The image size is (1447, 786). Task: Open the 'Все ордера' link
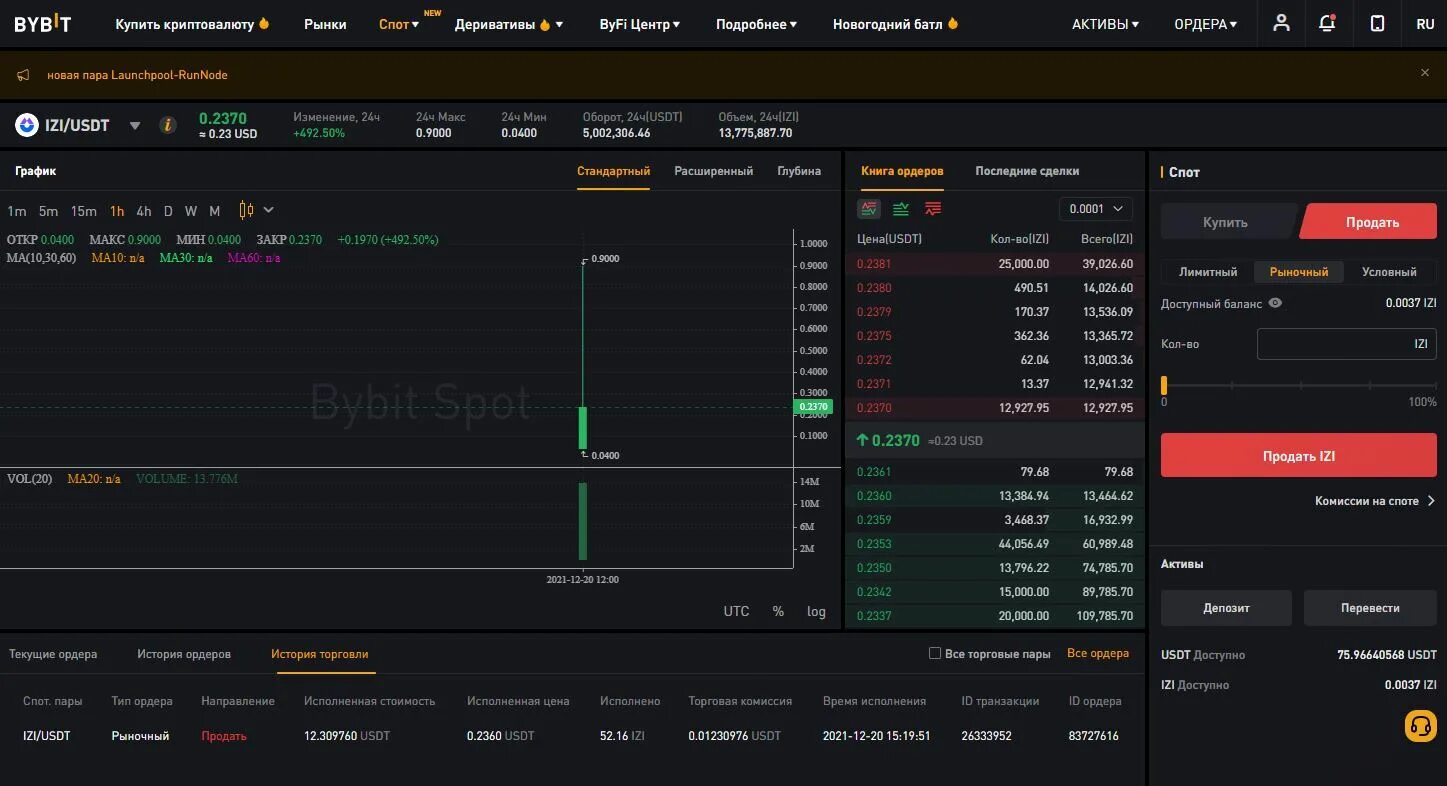(1098, 653)
